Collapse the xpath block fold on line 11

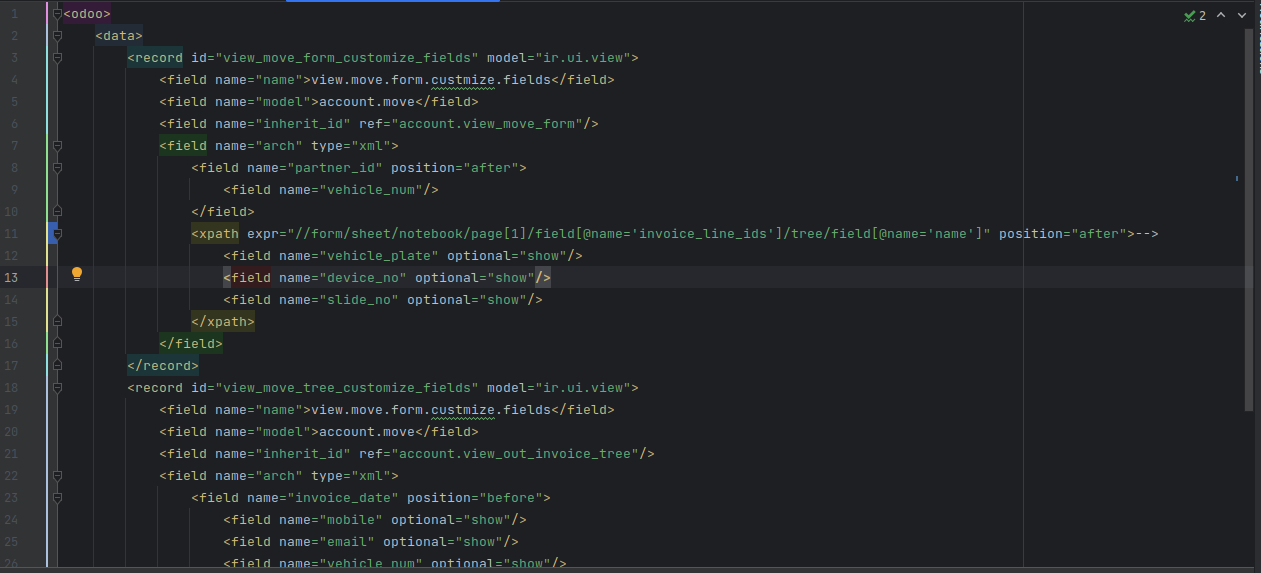click(57, 234)
